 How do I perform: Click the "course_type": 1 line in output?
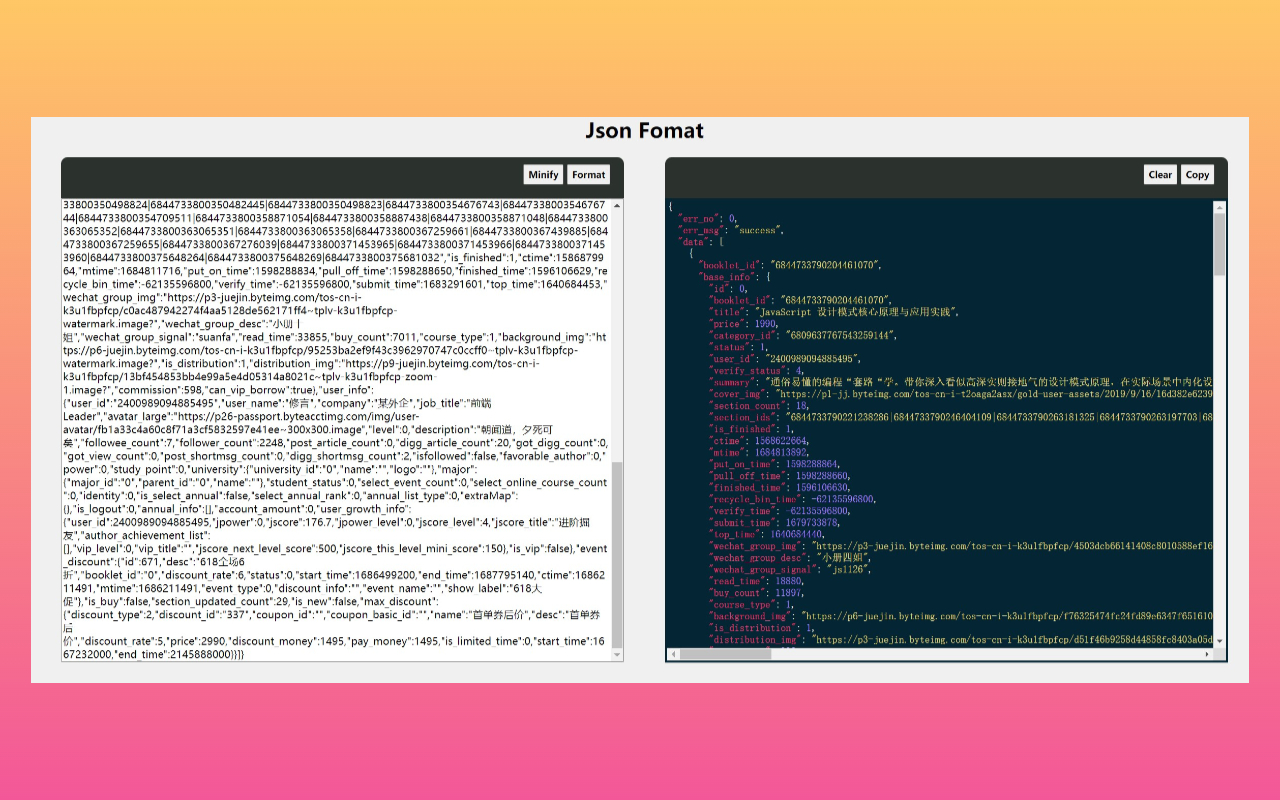(x=750, y=604)
